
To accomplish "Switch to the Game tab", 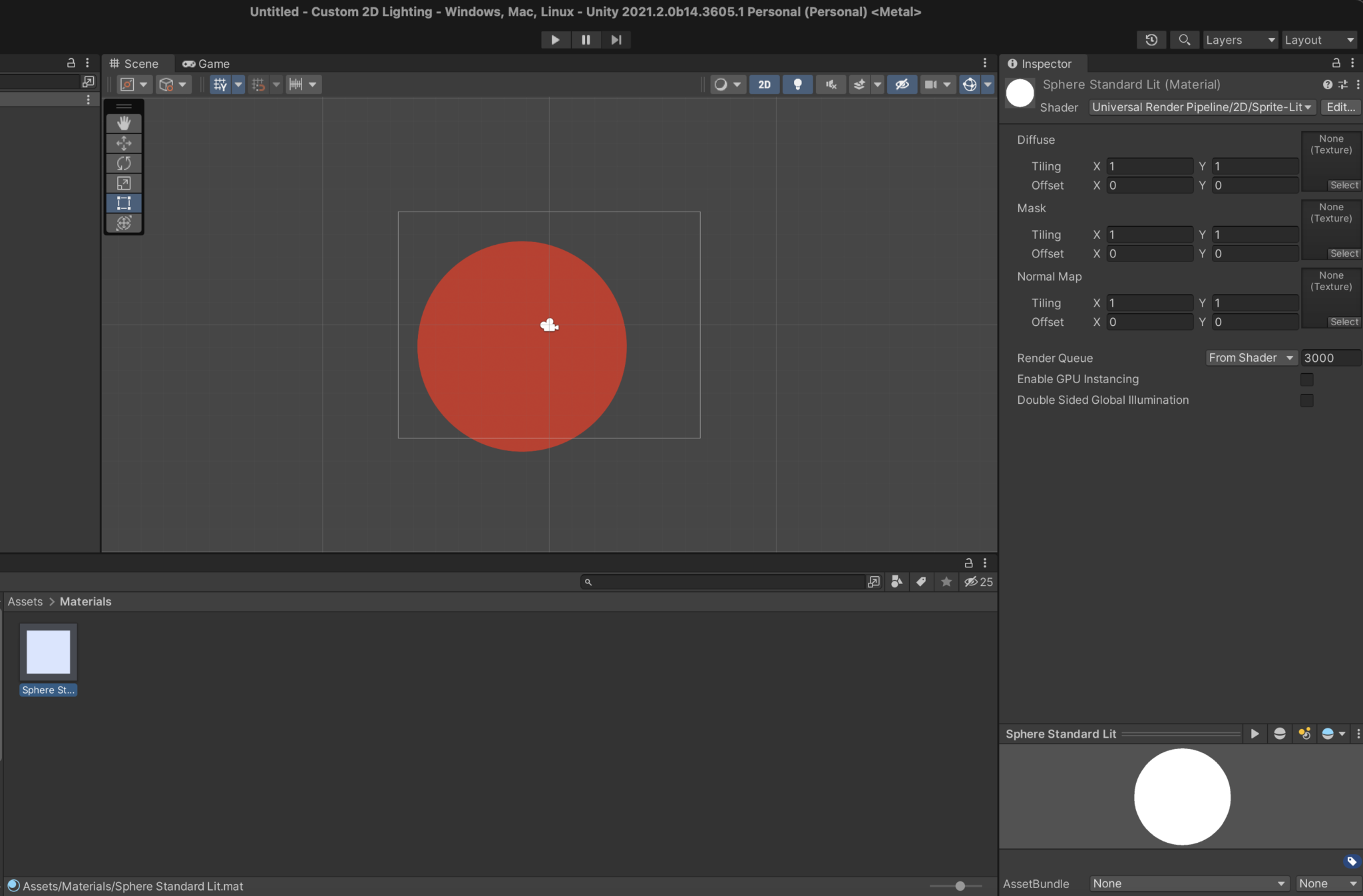I will point(206,63).
